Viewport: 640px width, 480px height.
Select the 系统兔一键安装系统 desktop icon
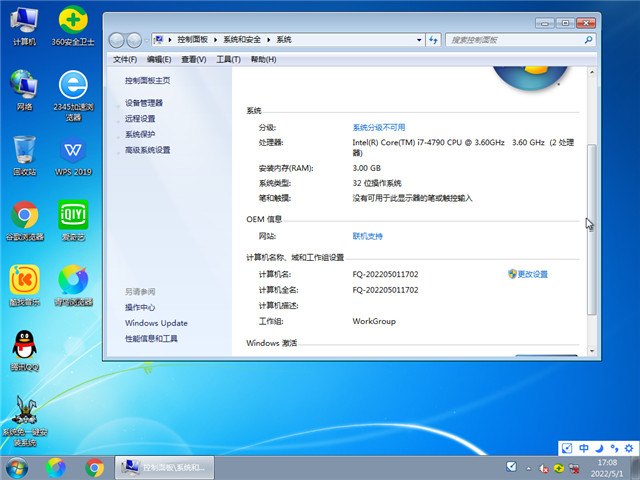click(24, 420)
